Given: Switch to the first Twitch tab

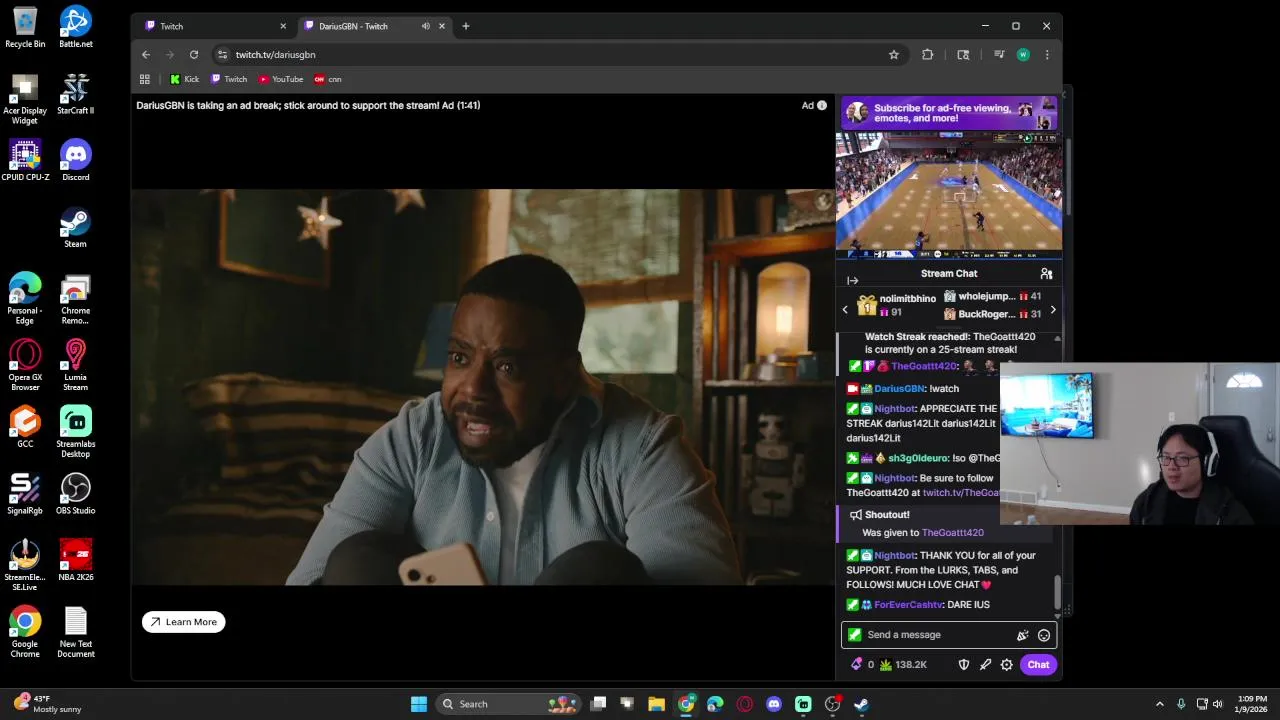Looking at the screenshot, I should click(214, 26).
